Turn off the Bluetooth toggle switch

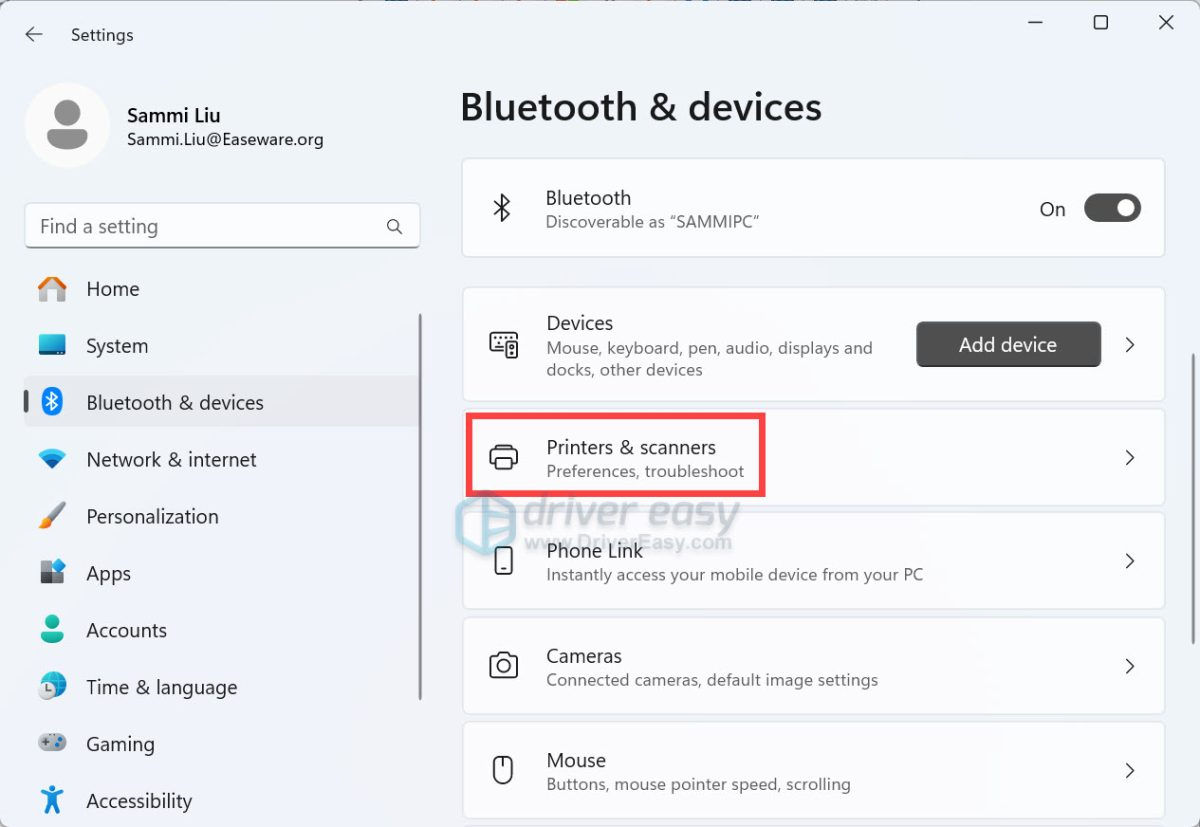coord(1112,208)
